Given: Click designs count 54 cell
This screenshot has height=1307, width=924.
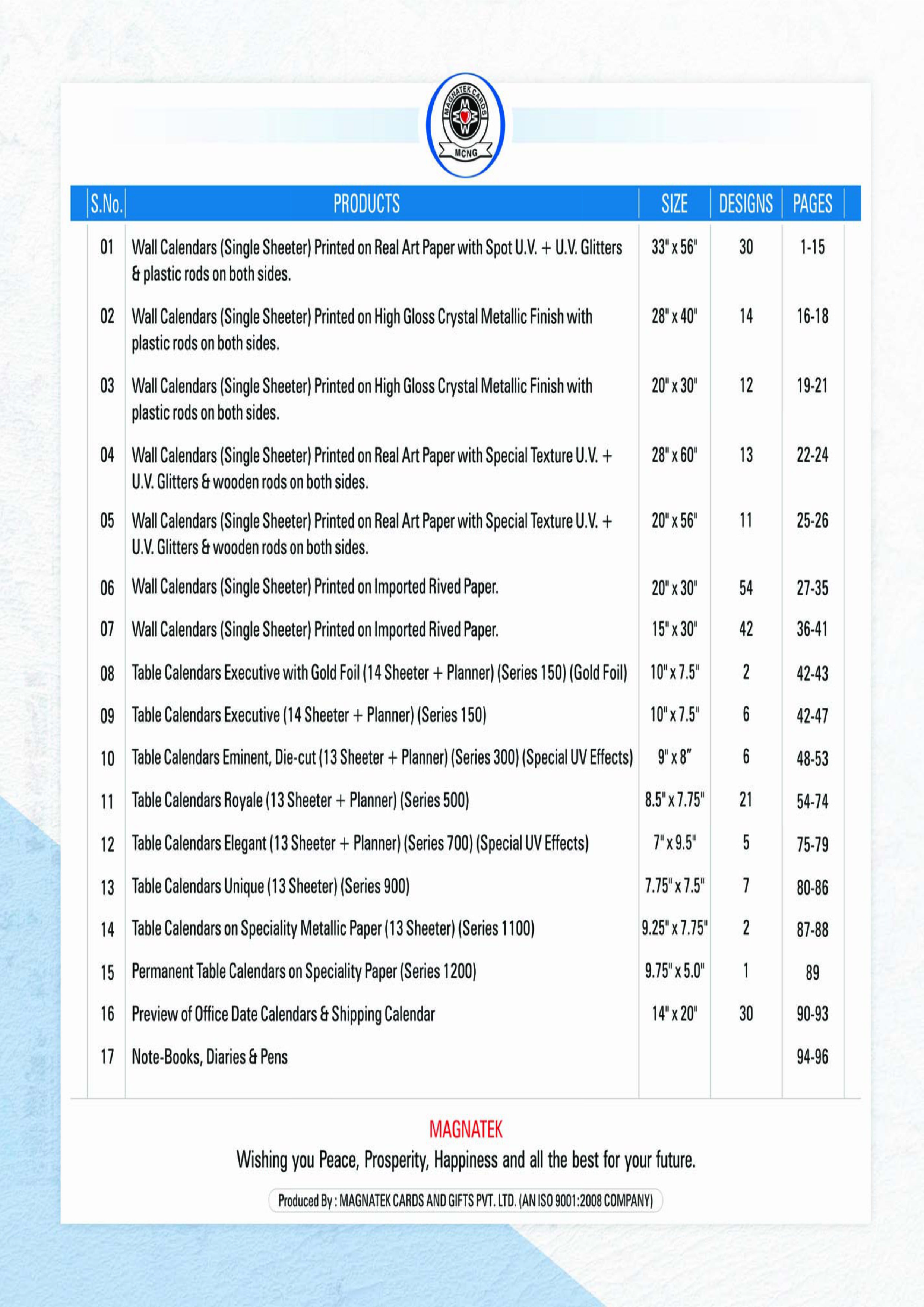Looking at the screenshot, I should tap(745, 588).
